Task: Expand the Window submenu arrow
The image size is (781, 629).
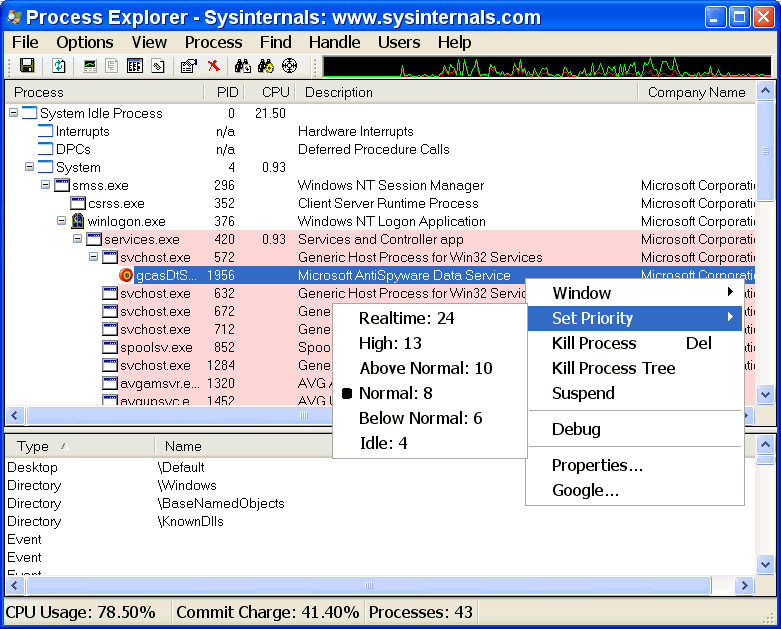Action: 730,292
